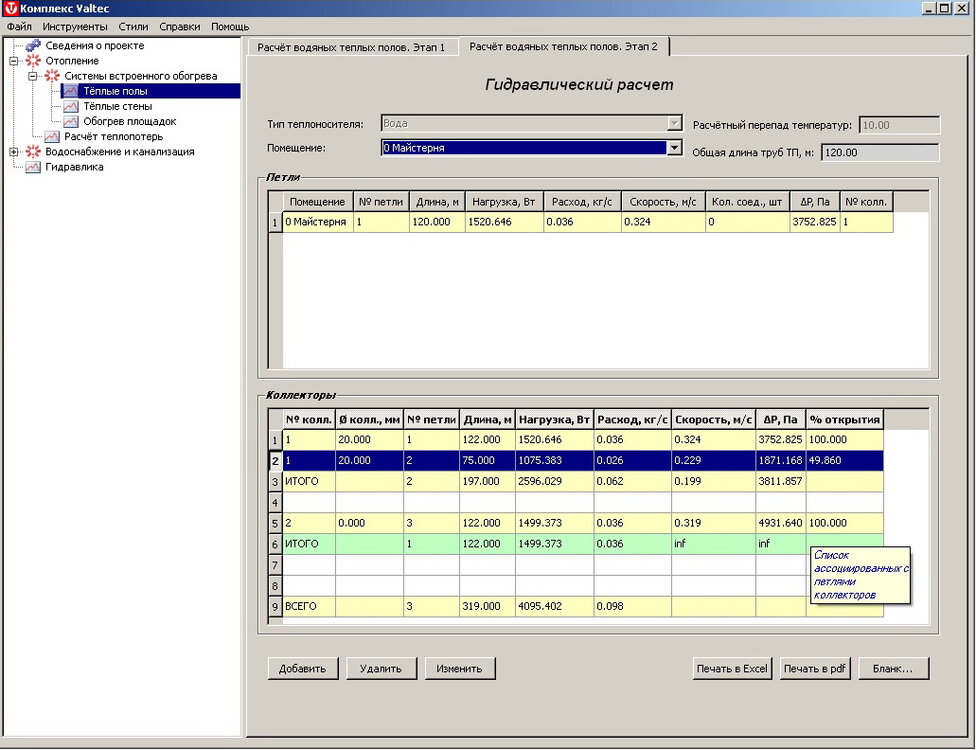
Task: Select the Водоснабжение и канализация icon
Action: point(33,152)
